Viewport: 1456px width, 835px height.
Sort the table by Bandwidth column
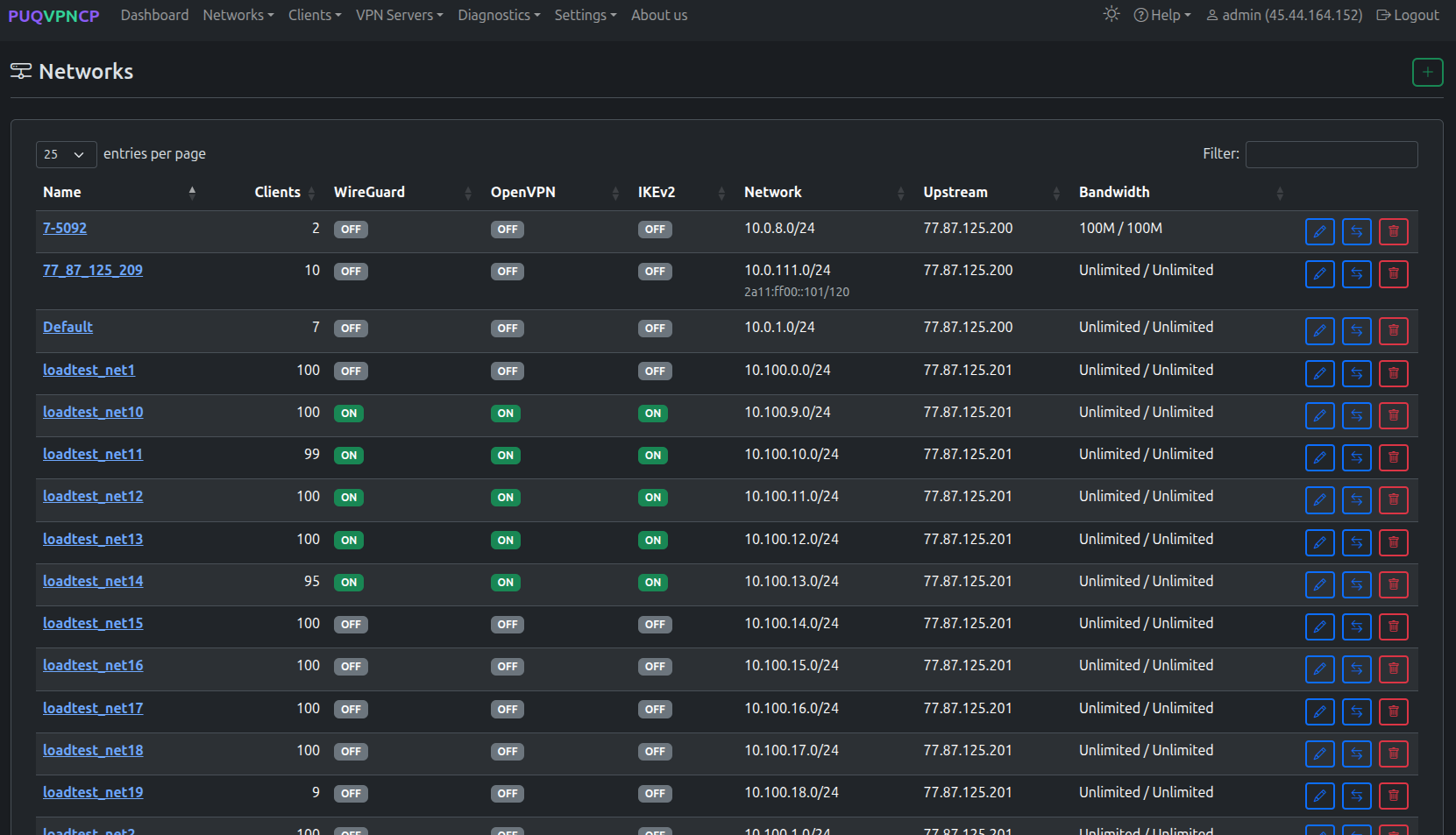(x=1181, y=192)
